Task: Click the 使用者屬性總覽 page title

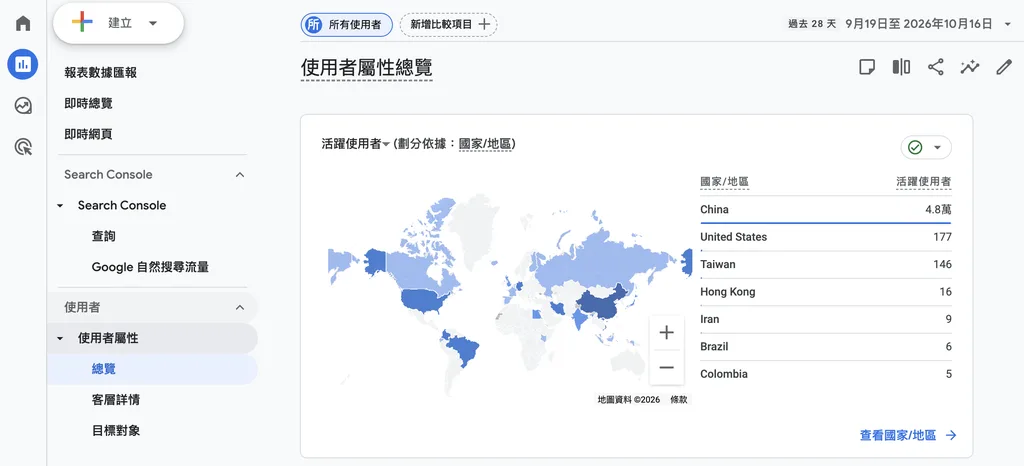Action: tap(366, 68)
